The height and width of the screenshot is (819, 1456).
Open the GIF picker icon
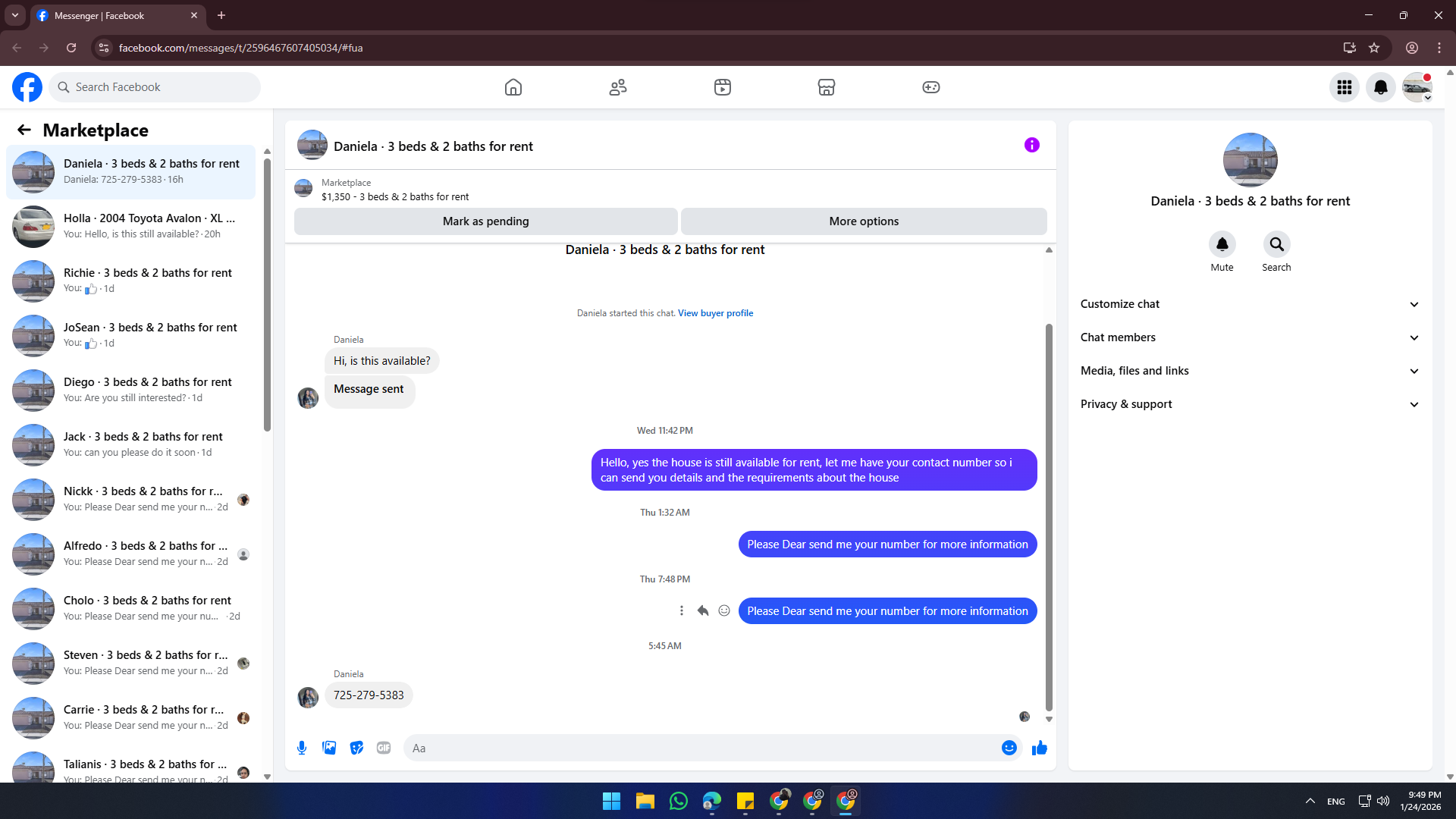(384, 748)
